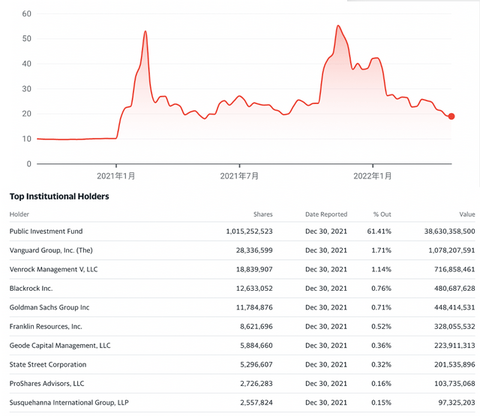Click shares value 18,839,907
This screenshot has height=416, width=480.
[254, 269]
